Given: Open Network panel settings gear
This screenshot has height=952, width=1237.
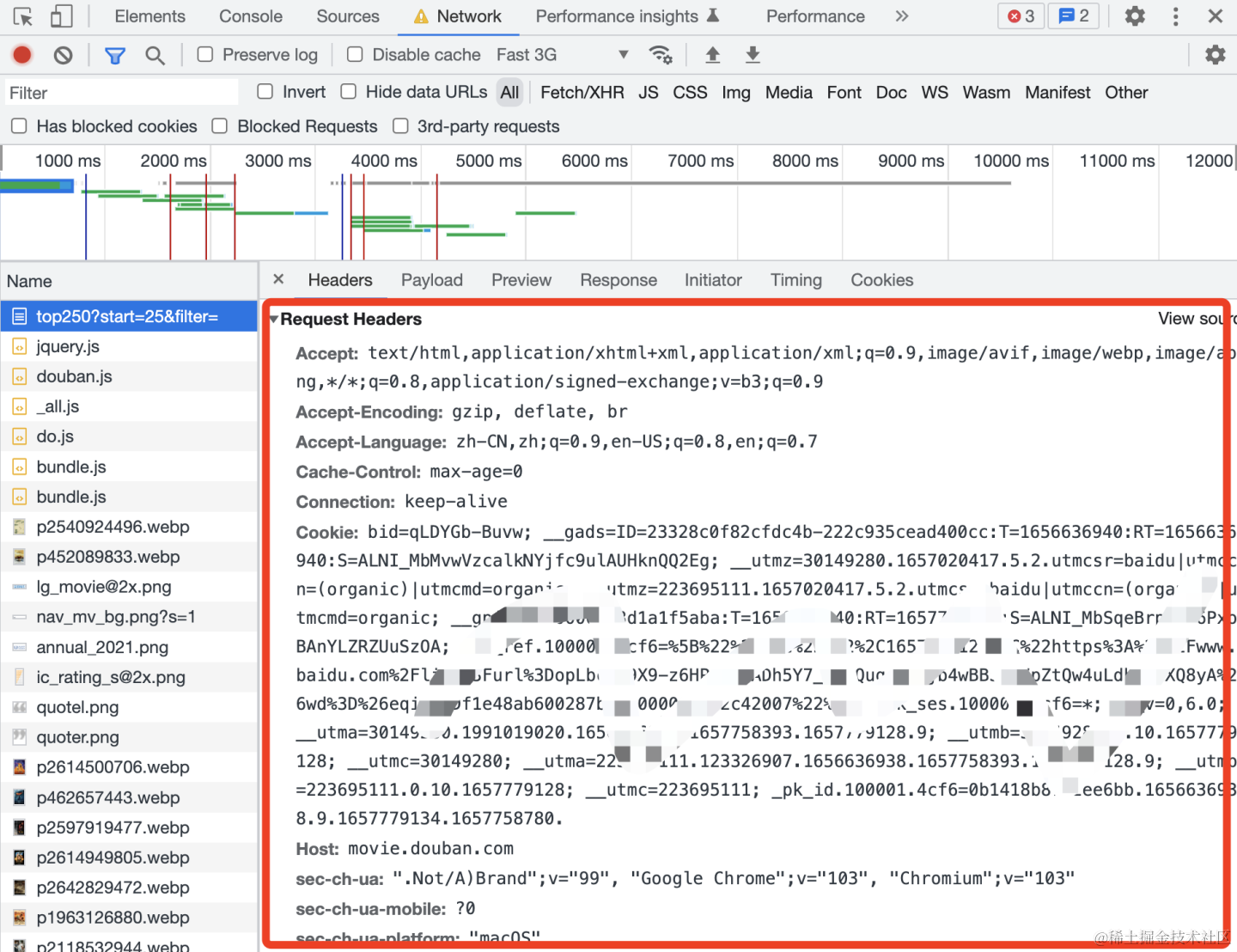Looking at the screenshot, I should coord(1215,55).
